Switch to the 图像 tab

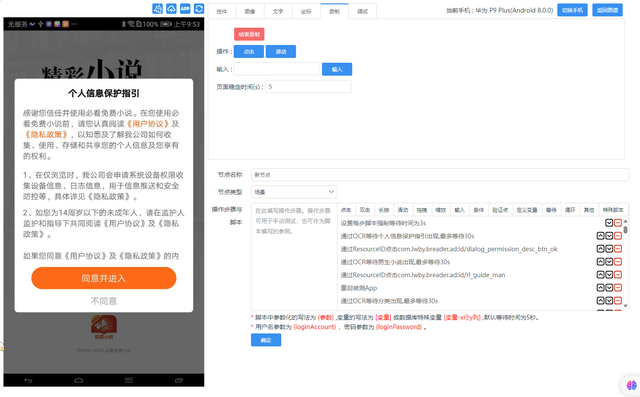[250, 11]
